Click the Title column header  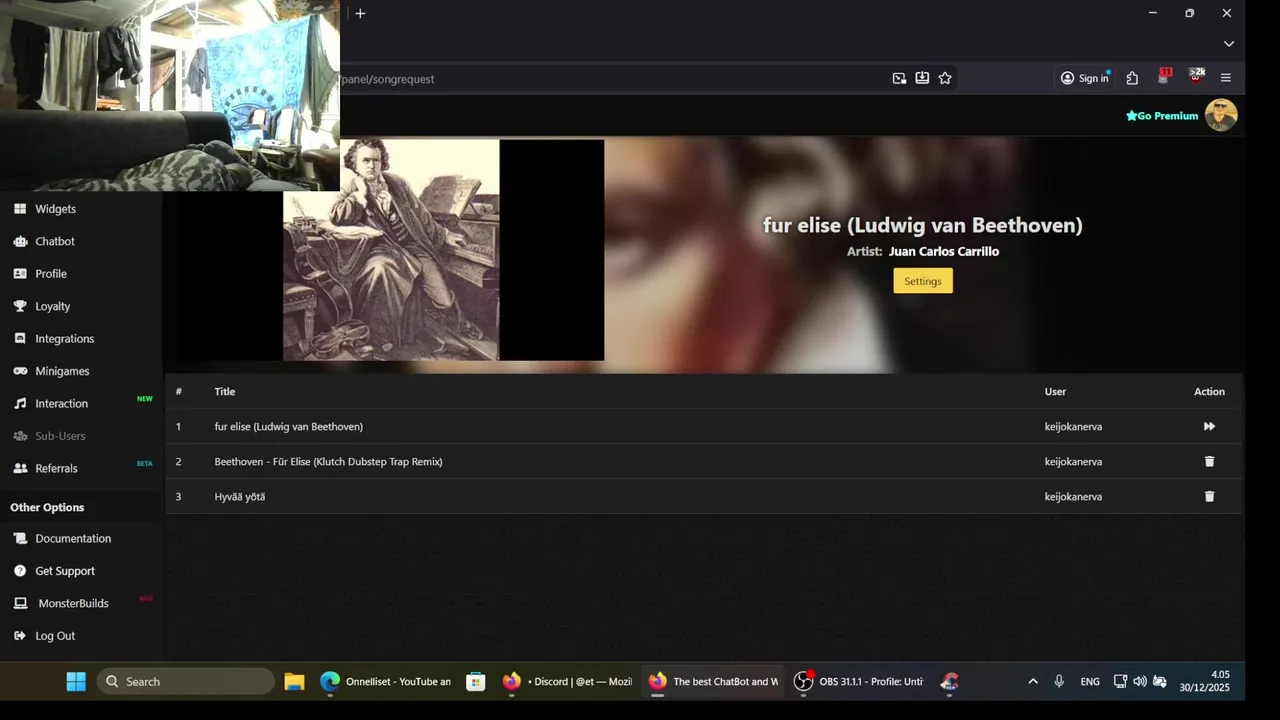pos(225,391)
